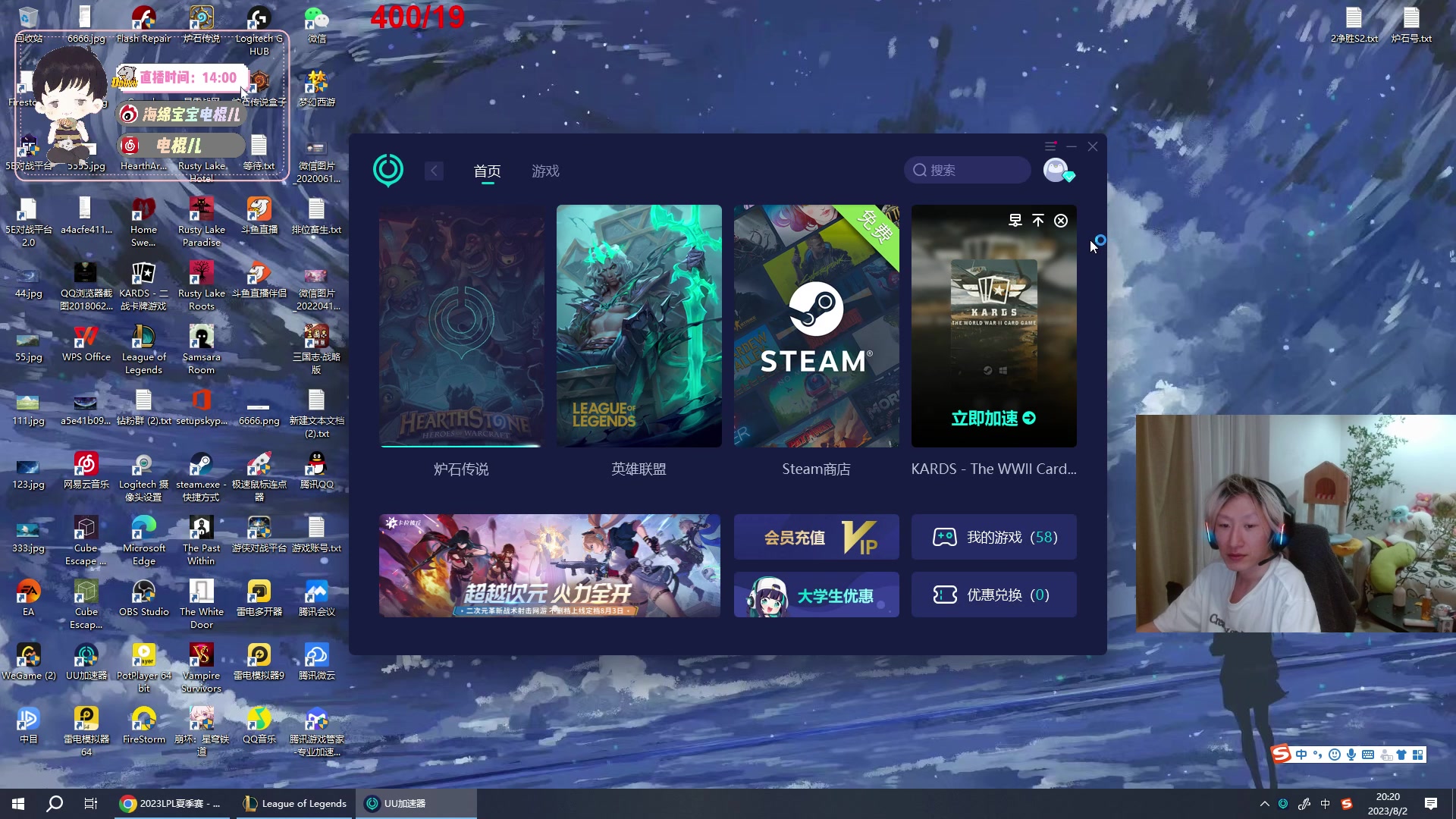
Task: Open Task View on the taskbar
Action: [91, 804]
